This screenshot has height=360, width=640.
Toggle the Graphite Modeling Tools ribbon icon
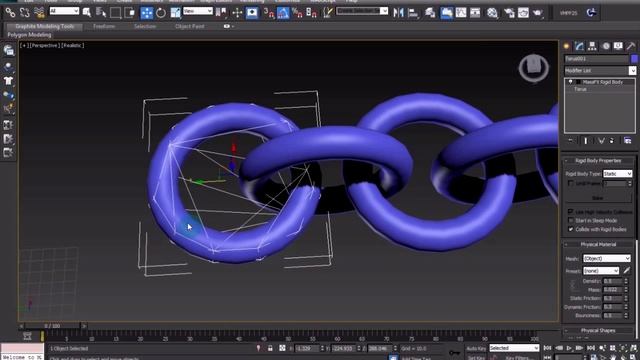click(x=447, y=13)
